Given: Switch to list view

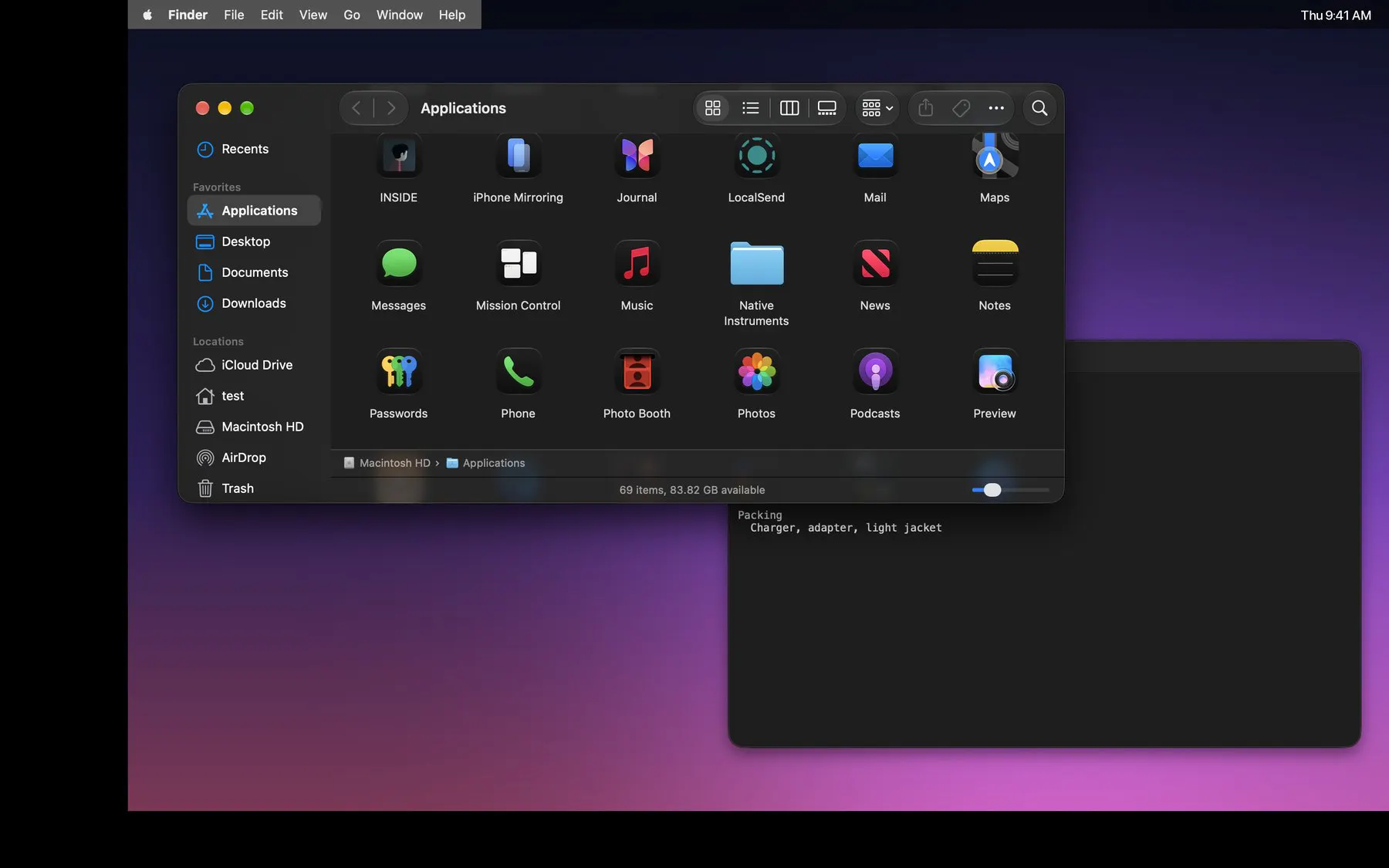Looking at the screenshot, I should tap(751, 108).
